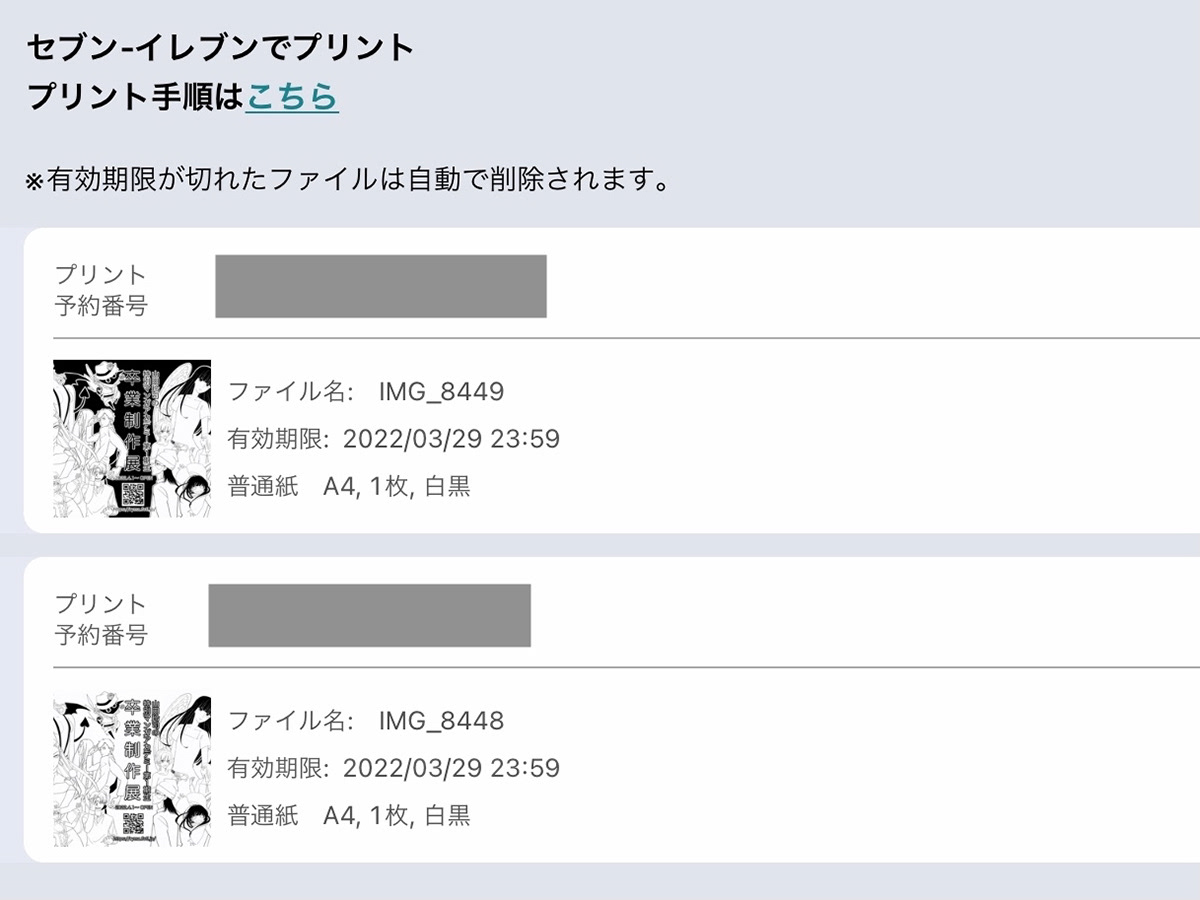Image resolution: width=1200 pixels, height=900 pixels.
Task: Click the 普通紙 A4 settings line under IMG_8449
Action: coord(349,487)
